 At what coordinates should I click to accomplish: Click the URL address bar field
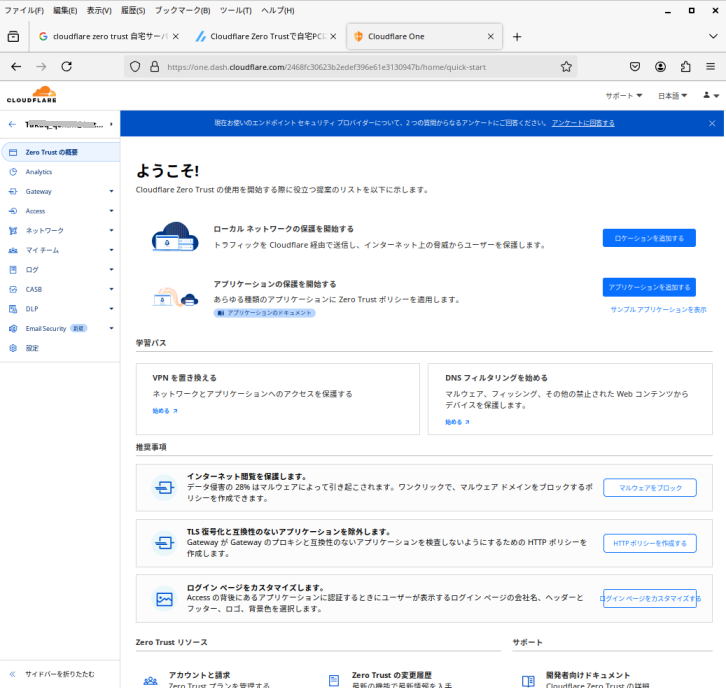(x=350, y=67)
